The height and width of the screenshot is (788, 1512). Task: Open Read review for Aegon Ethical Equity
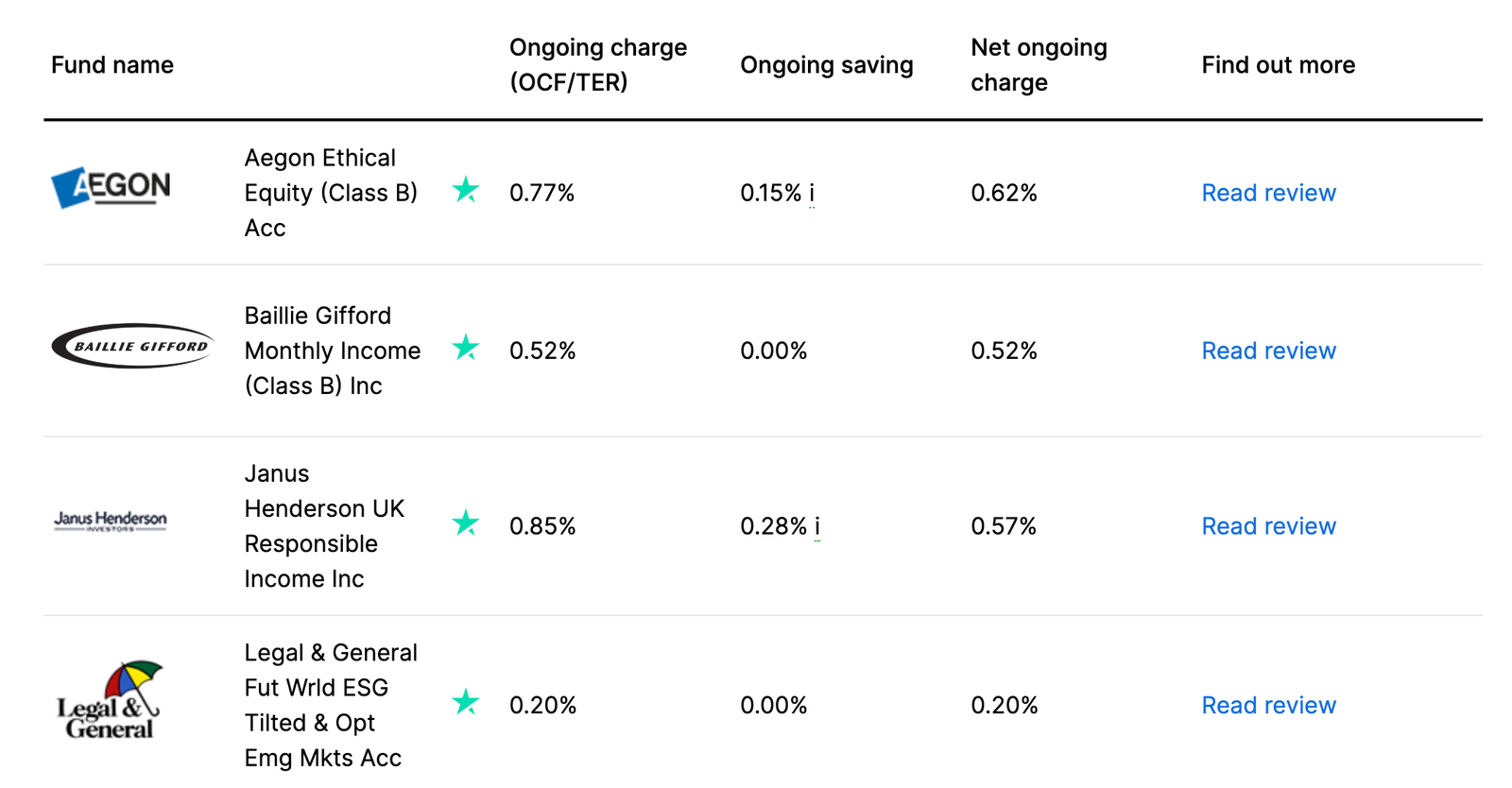[x=1268, y=193]
